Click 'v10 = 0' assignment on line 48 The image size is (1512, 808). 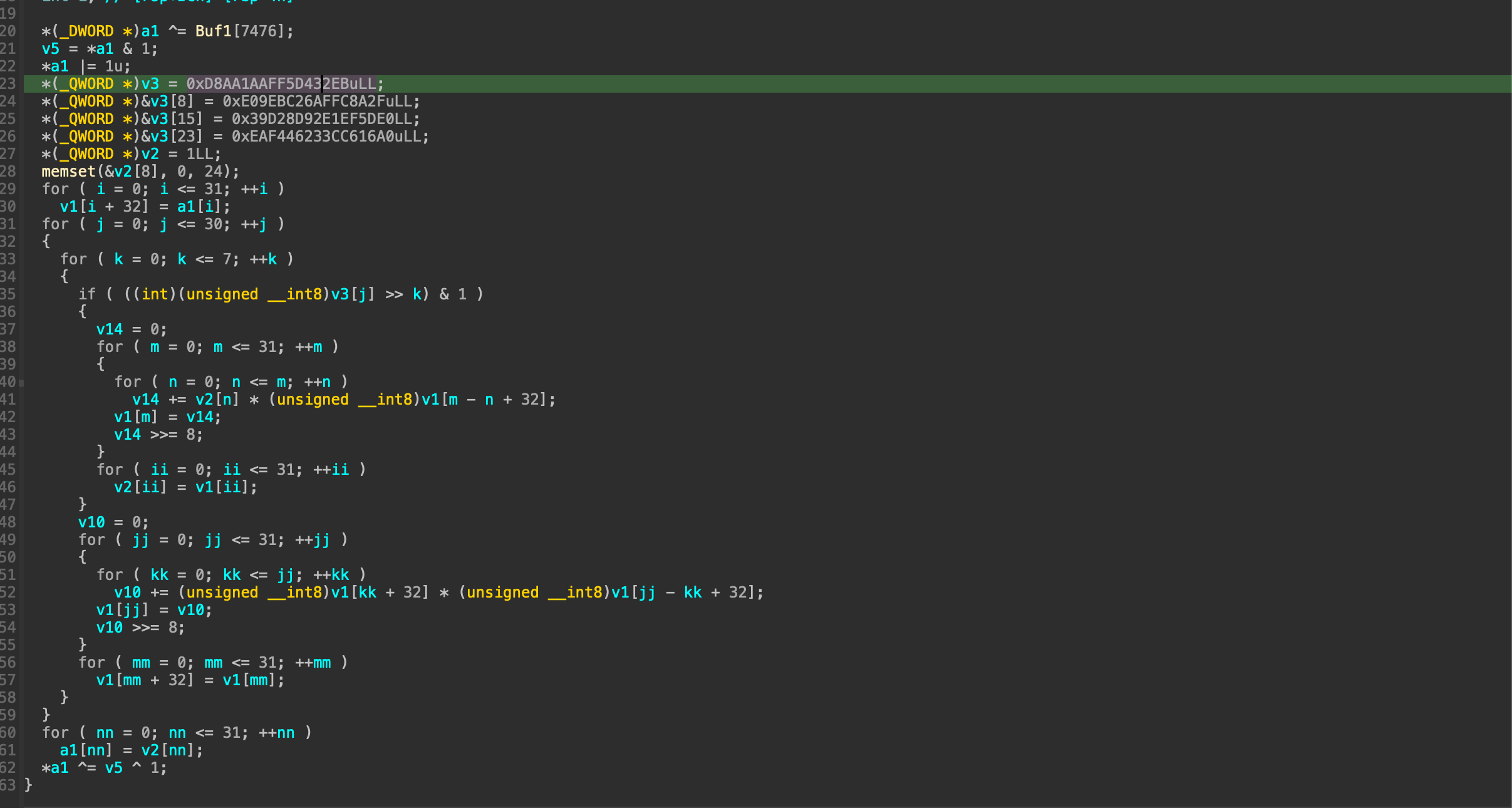tap(113, 522)
